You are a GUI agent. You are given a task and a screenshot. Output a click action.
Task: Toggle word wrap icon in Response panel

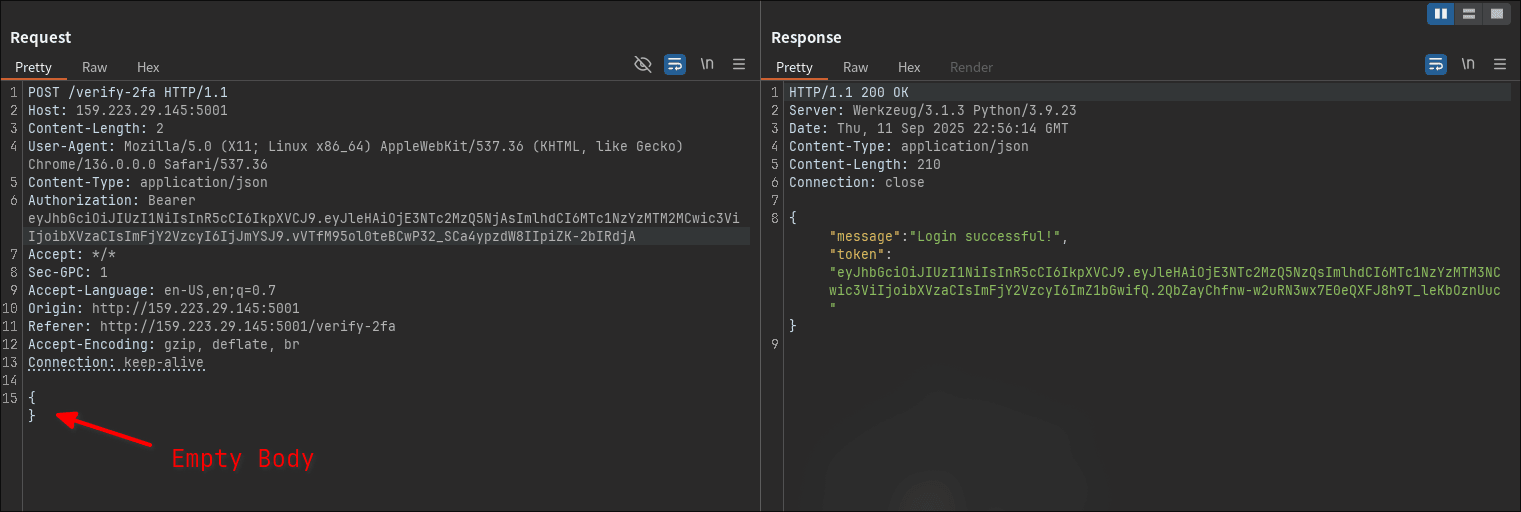[x=1435, y=64]
